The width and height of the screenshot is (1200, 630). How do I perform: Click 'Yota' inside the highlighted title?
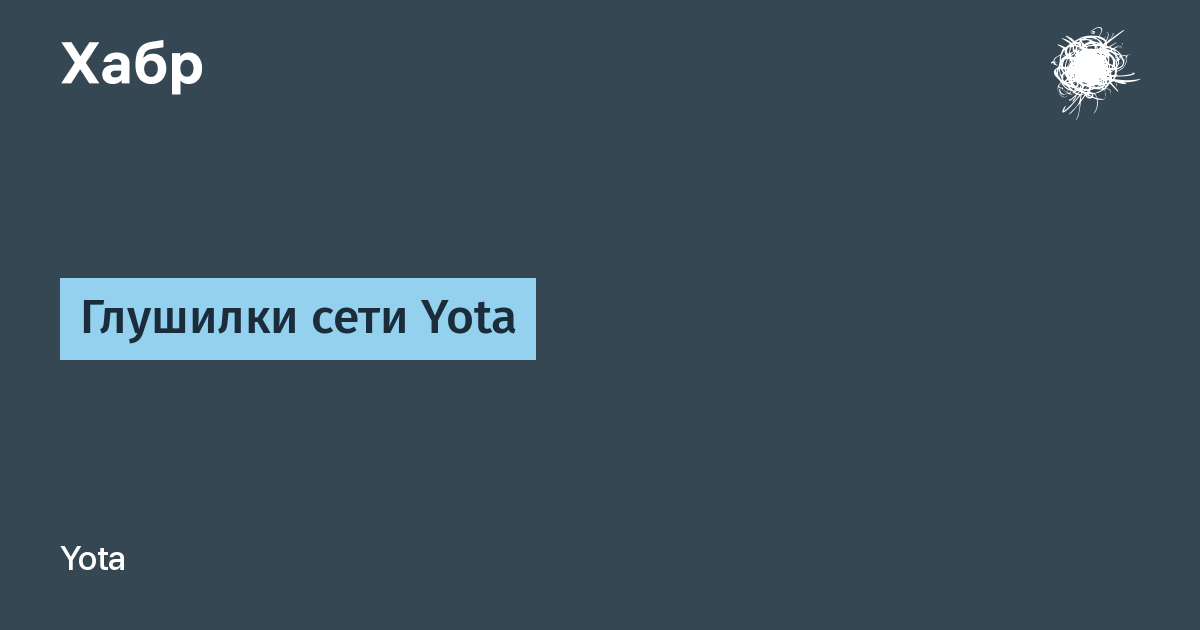click(468, 319)
